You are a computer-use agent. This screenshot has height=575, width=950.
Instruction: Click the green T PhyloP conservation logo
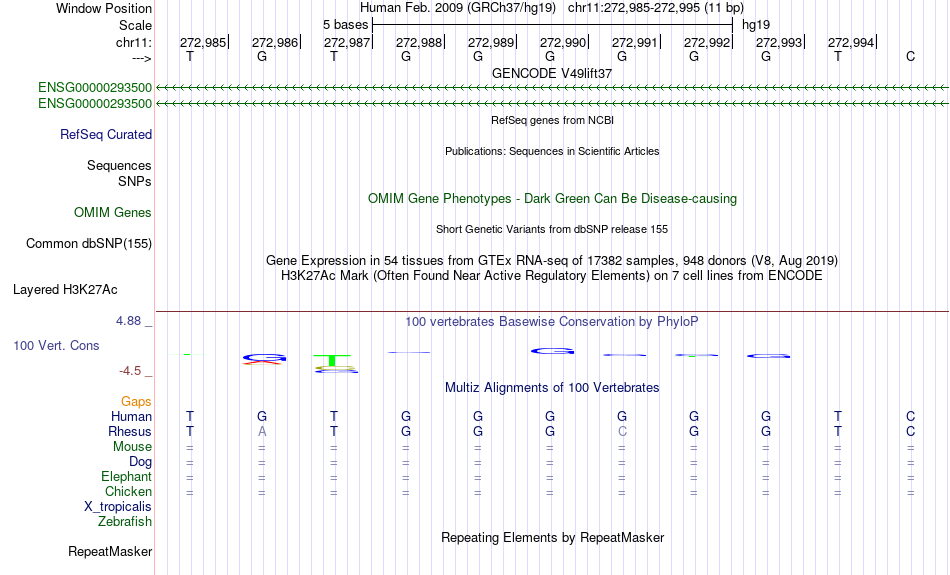pos(332,361)
